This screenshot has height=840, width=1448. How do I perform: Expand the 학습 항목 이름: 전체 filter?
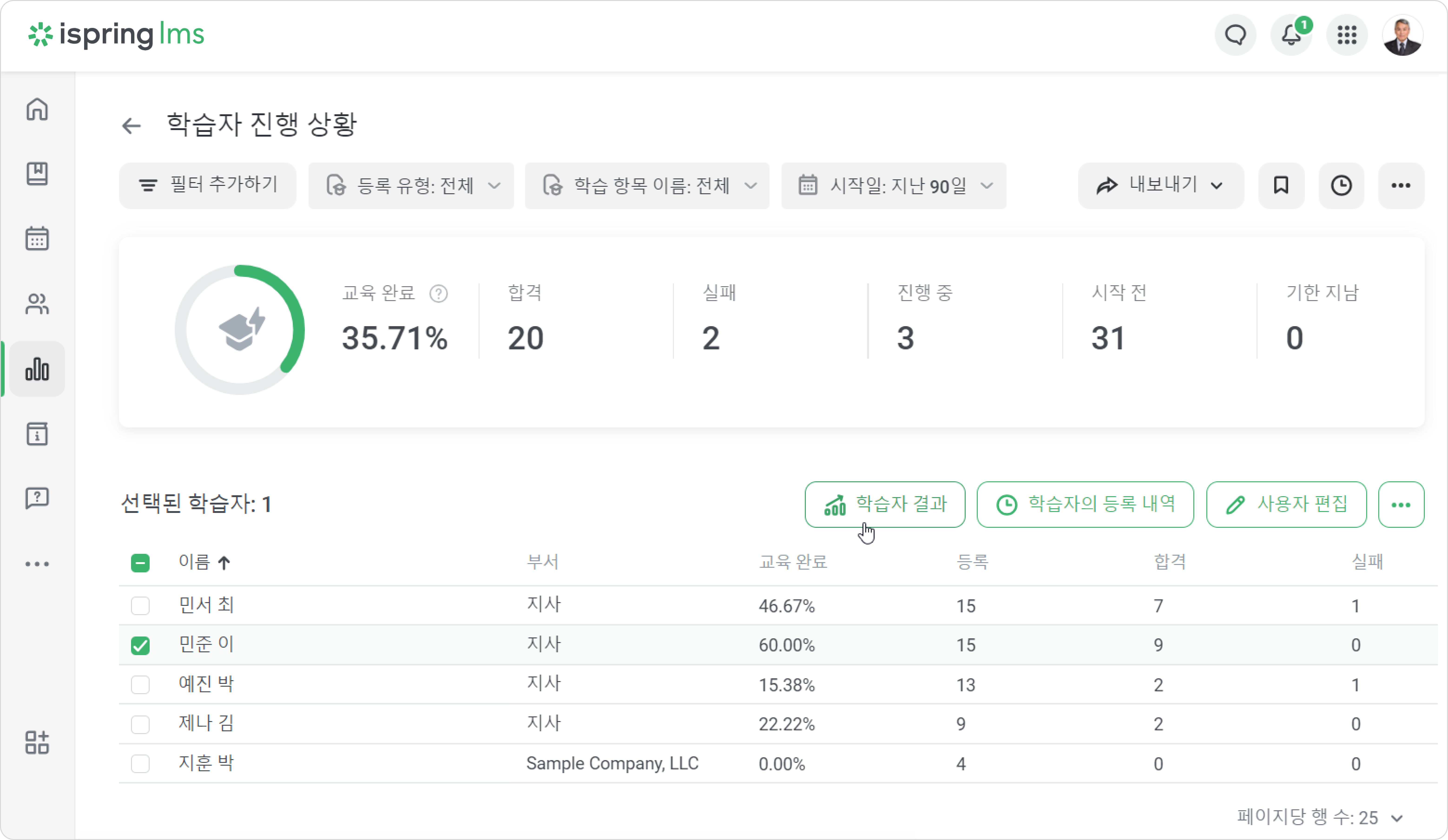[x=648, y=186]
